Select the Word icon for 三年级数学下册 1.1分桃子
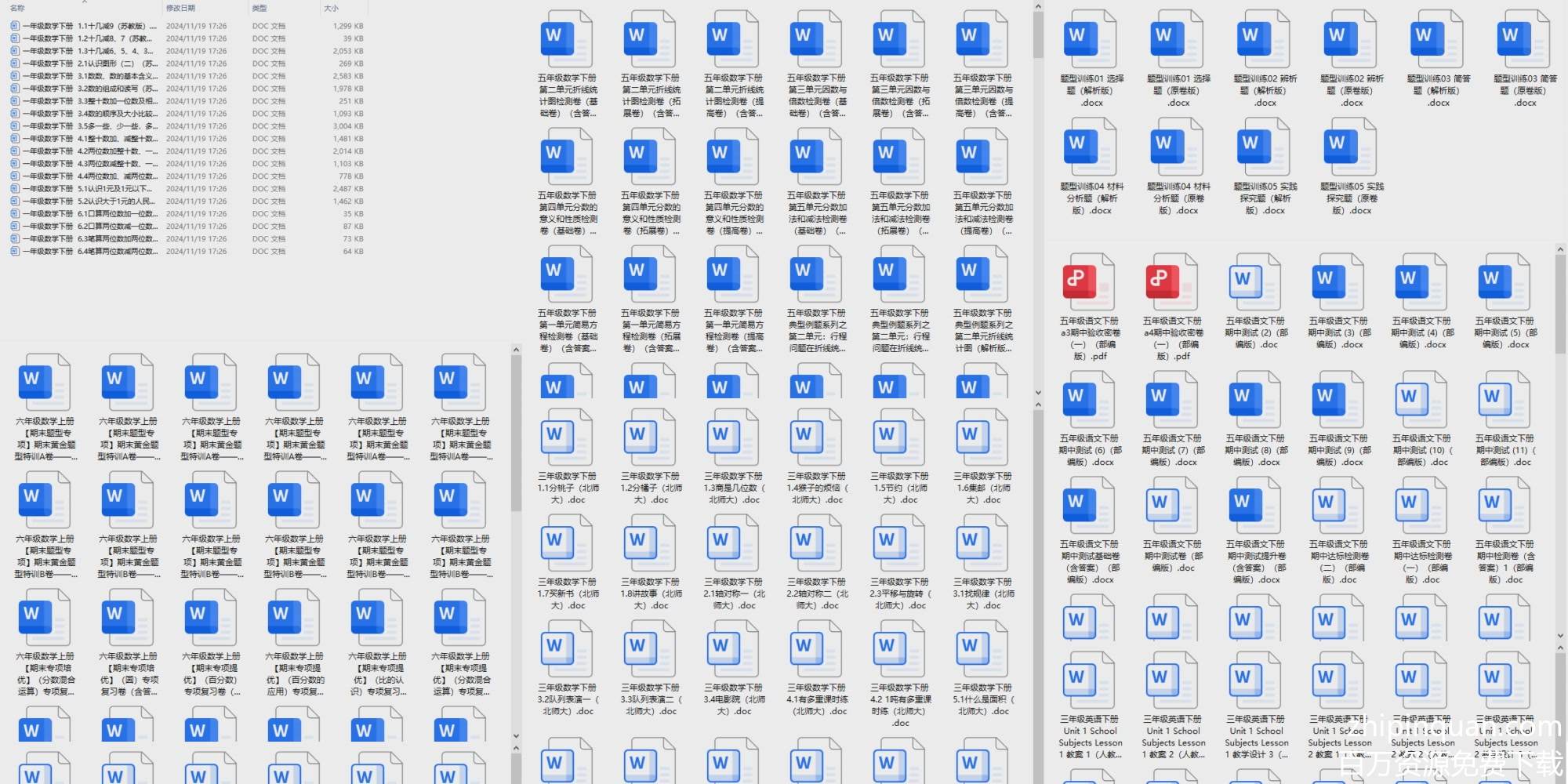The width and height of the screenshot is (1568, 784). coord(567,437)
